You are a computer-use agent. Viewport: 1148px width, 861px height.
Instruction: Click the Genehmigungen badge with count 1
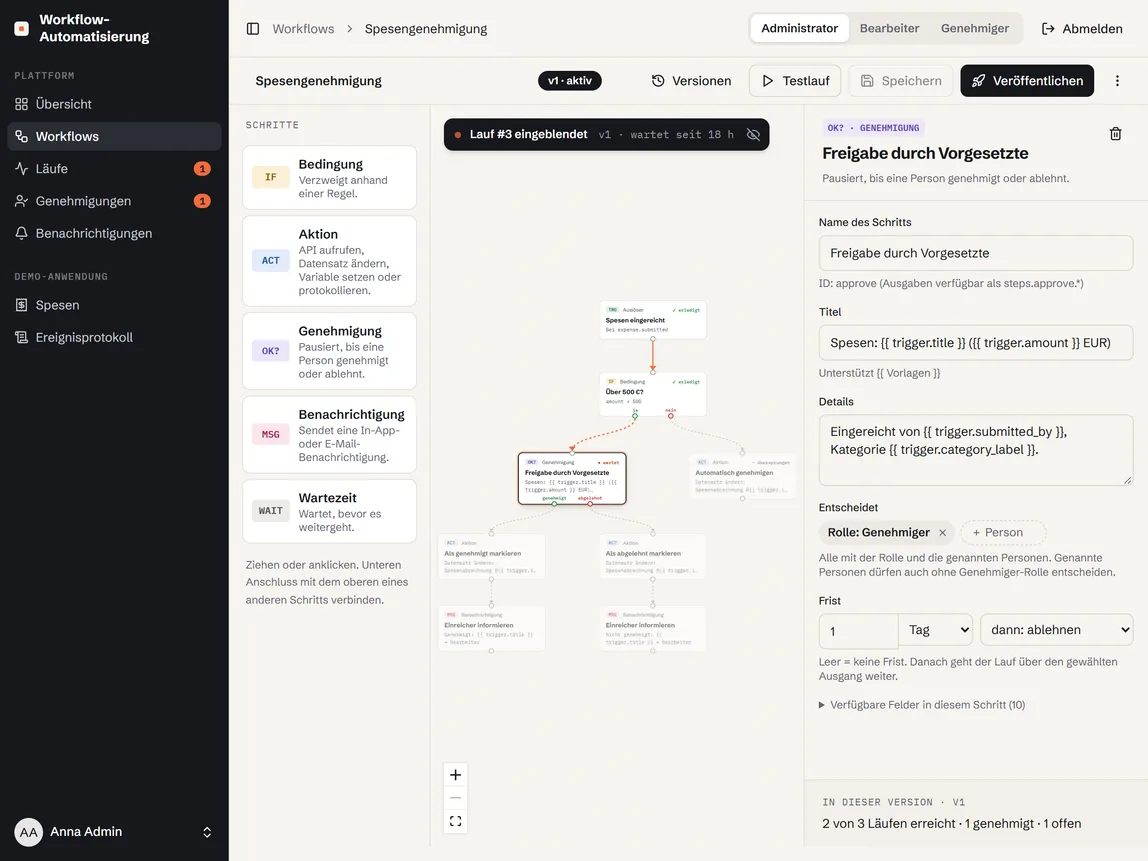(x=202, y=201)
